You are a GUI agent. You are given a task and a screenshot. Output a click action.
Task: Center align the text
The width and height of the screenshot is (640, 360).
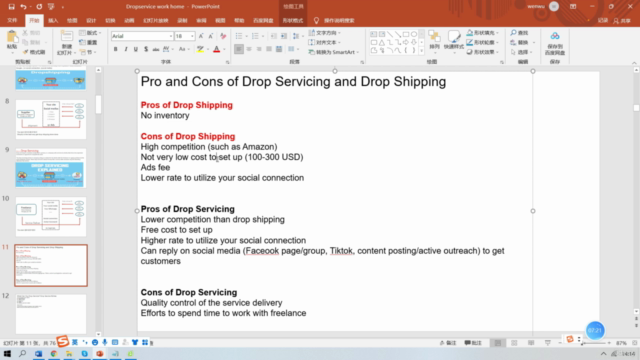(x=249, y=49)
